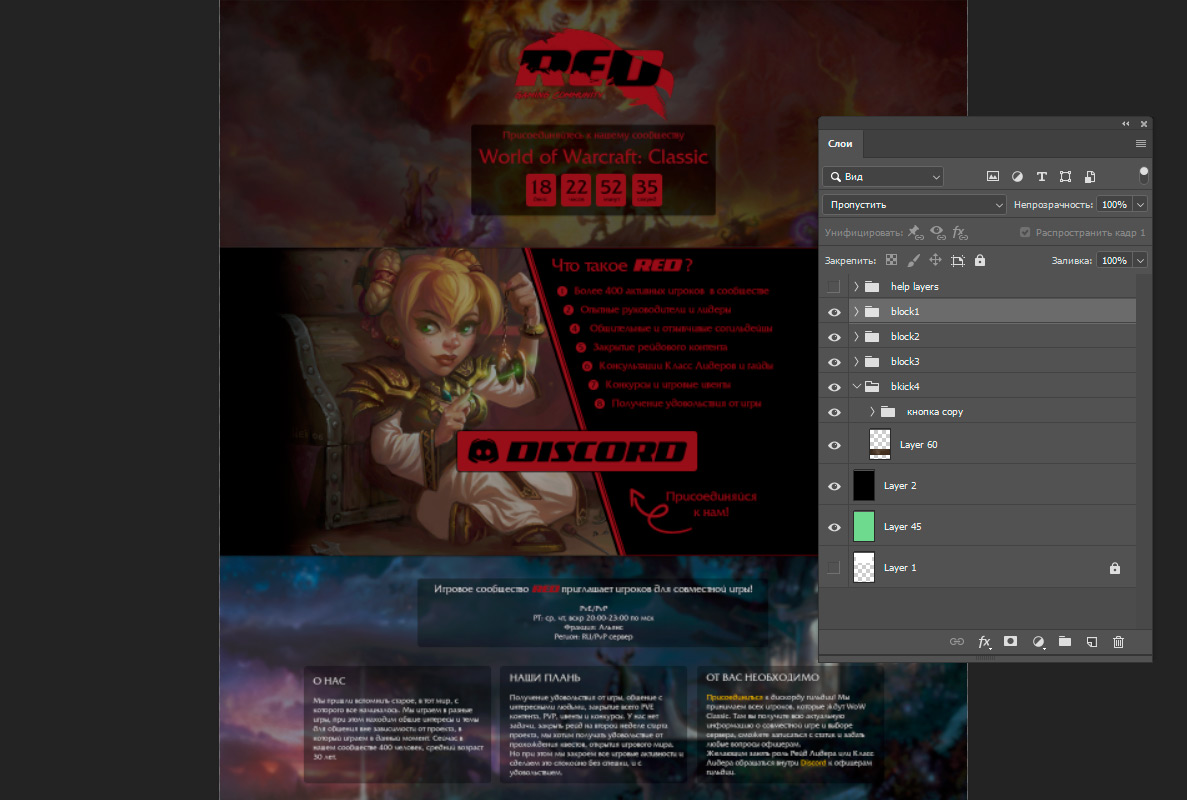Click the RED logo on canvas
Image resolution: width=1187 pixels, height=800 pixels.
[x=595, y=73]
